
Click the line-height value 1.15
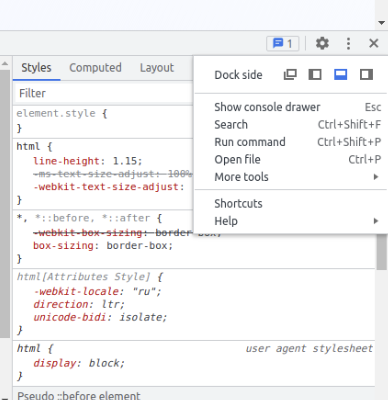pyautogui.click(x=125, y=161)
